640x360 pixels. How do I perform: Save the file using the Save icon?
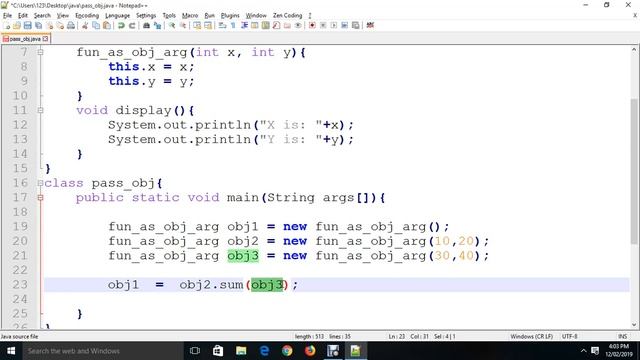(x=27, y=25)
